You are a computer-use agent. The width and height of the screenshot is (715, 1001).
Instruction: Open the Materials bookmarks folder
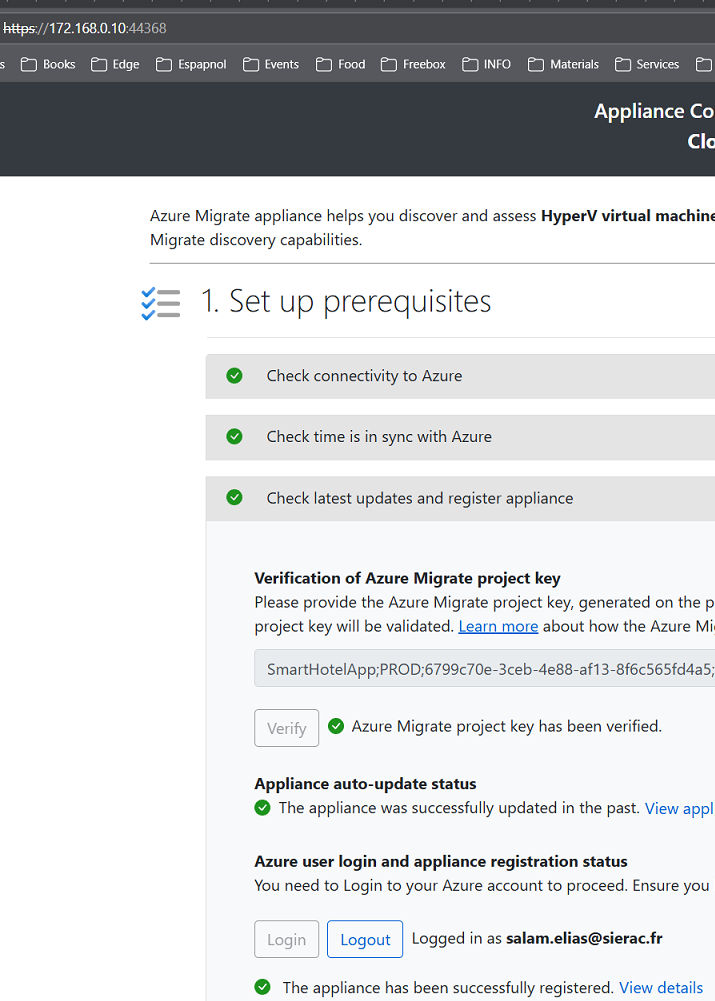pyautogui.click(x=563, y=64)
